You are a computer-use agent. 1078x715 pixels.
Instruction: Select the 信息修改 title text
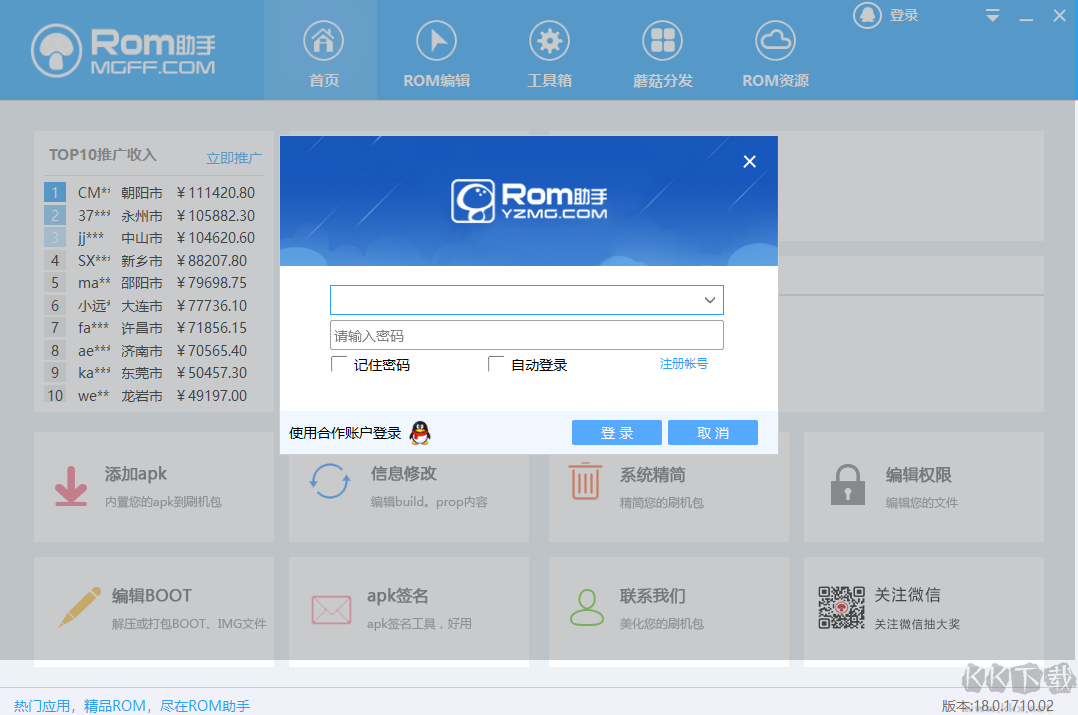click(404, 474)
